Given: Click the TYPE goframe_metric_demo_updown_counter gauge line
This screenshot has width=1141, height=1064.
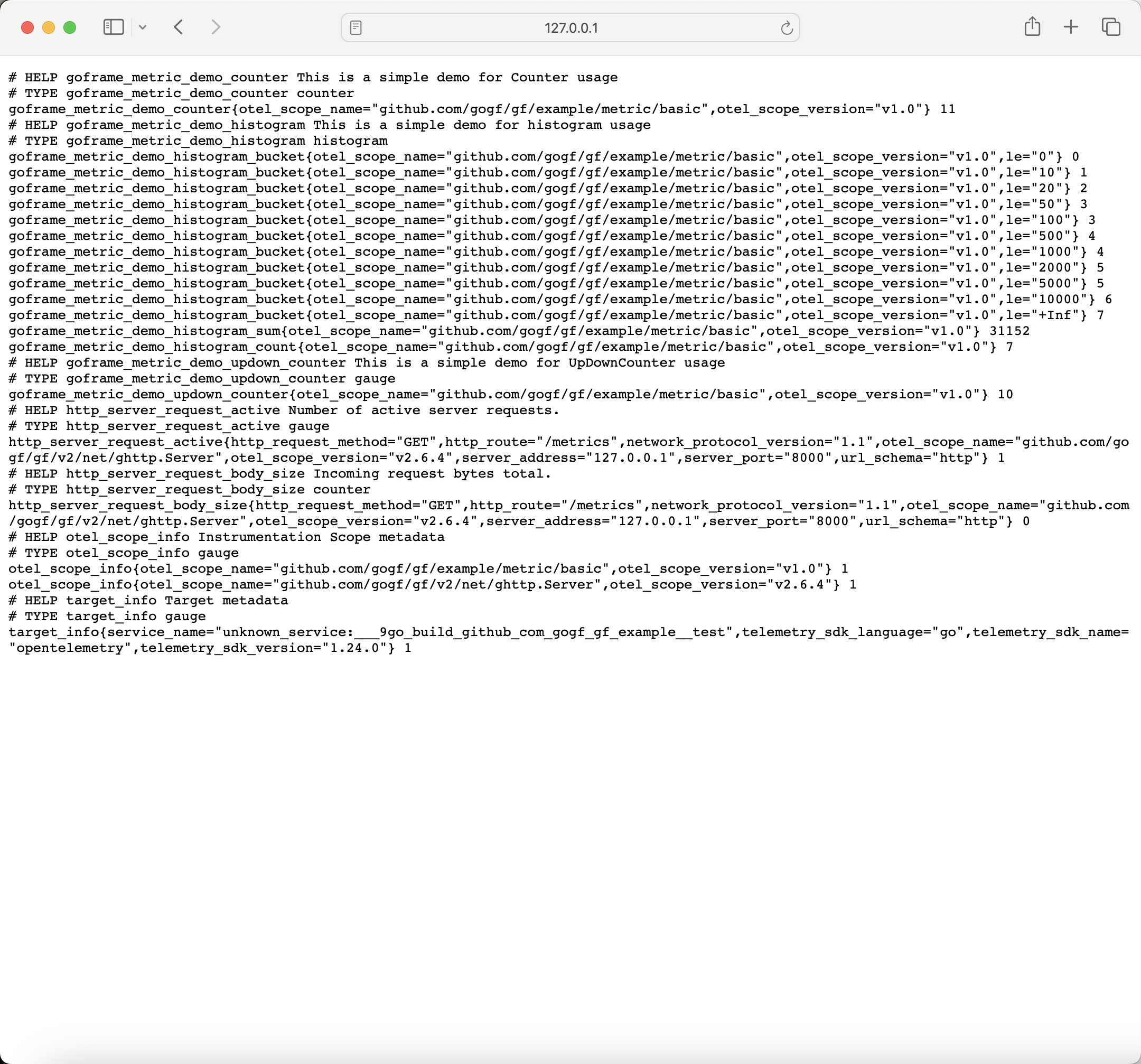Looking at the screenshot, I should (x=202, y=379).
